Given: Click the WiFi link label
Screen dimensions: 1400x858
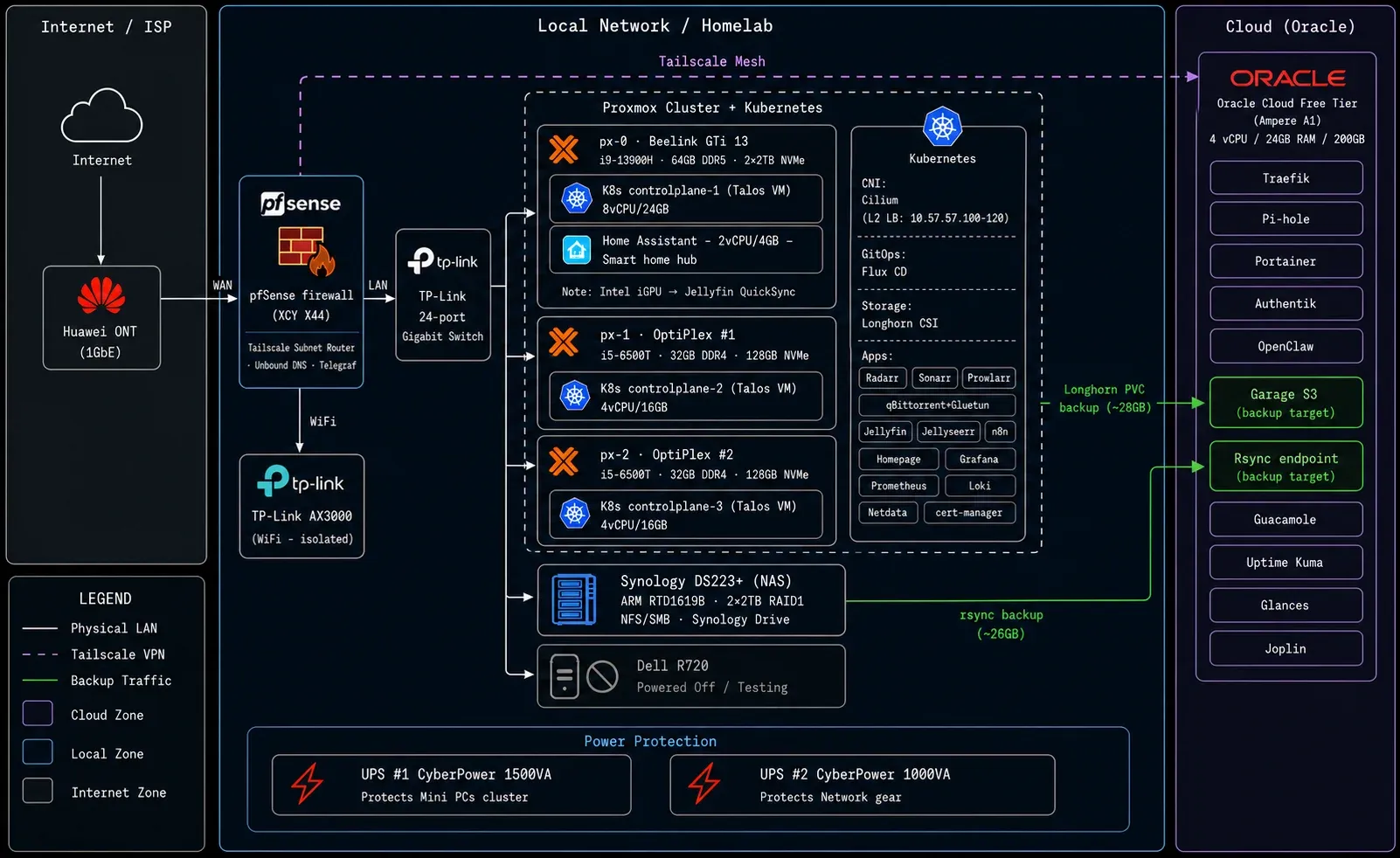Looking at the screenshot, I should pyautogui.click(x=322, y=421).
